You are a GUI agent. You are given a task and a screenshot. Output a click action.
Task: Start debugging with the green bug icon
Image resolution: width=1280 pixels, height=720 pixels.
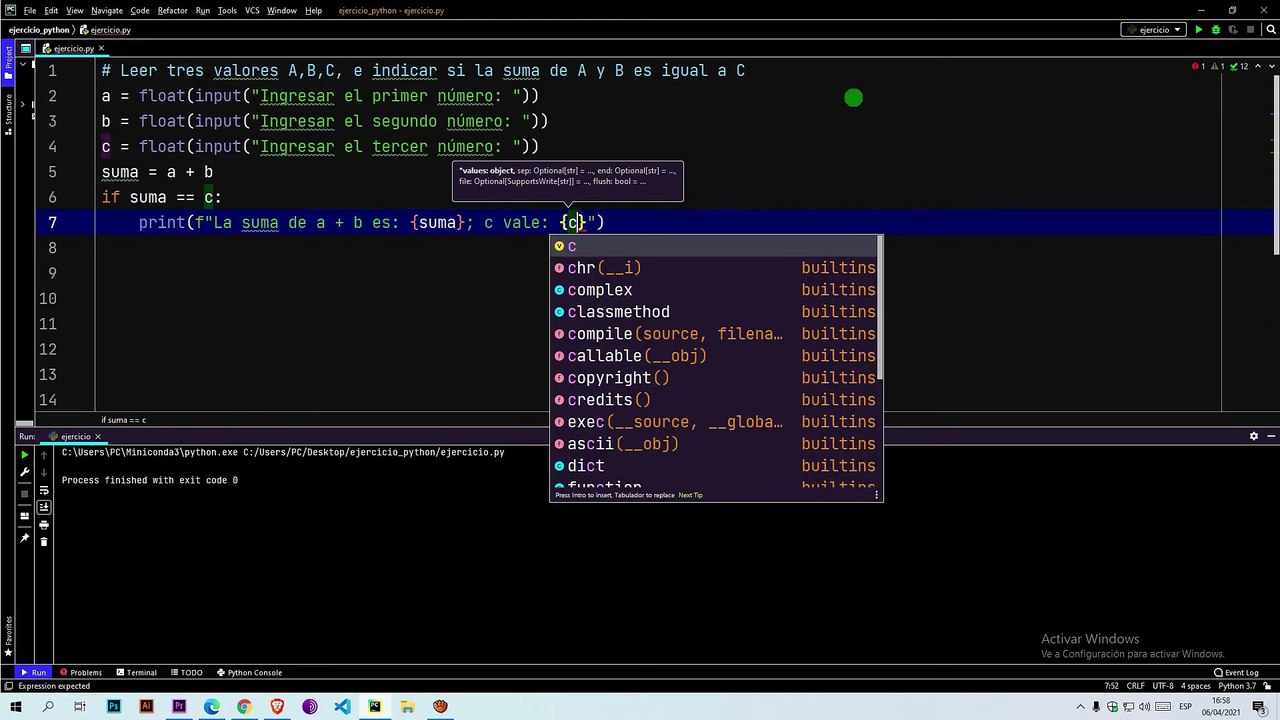point(1215,30)
